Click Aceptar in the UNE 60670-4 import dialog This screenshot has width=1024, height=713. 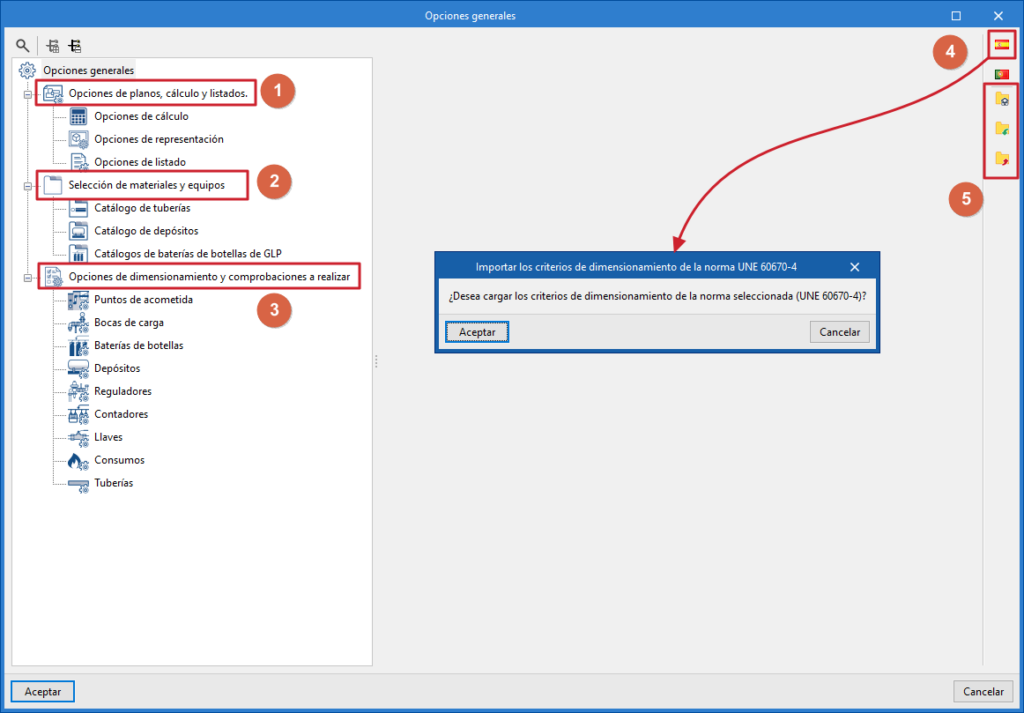pyautogui.click(x=477, y=332)
